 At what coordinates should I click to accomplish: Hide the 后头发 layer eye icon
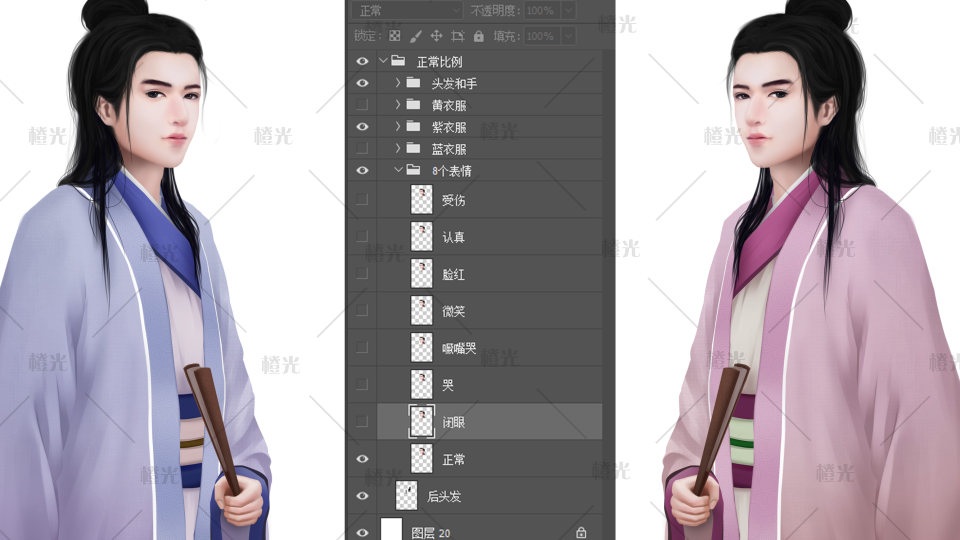[x=362, y=496]
